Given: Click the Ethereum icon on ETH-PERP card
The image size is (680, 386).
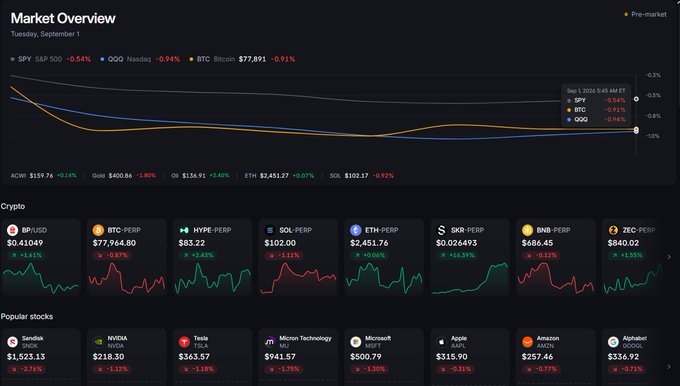Looking at the screenshot, I should tap(356, 230).
